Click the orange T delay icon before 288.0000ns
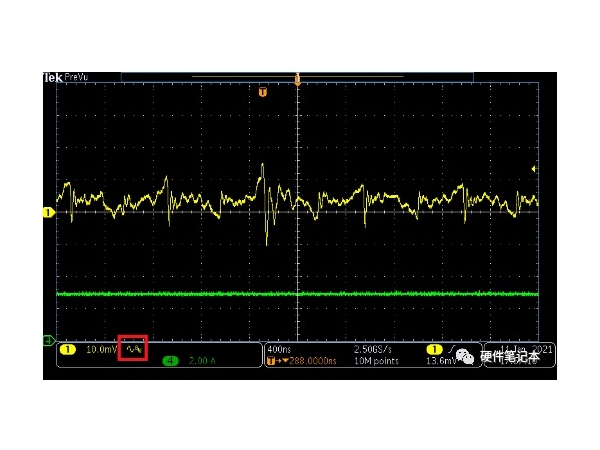This screenshot has height=450, width=600. pos(271,361)
